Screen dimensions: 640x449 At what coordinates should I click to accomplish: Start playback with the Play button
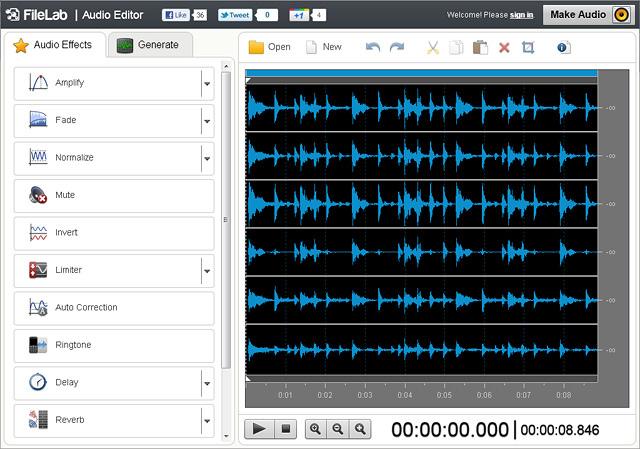click(x=259, y=429)
